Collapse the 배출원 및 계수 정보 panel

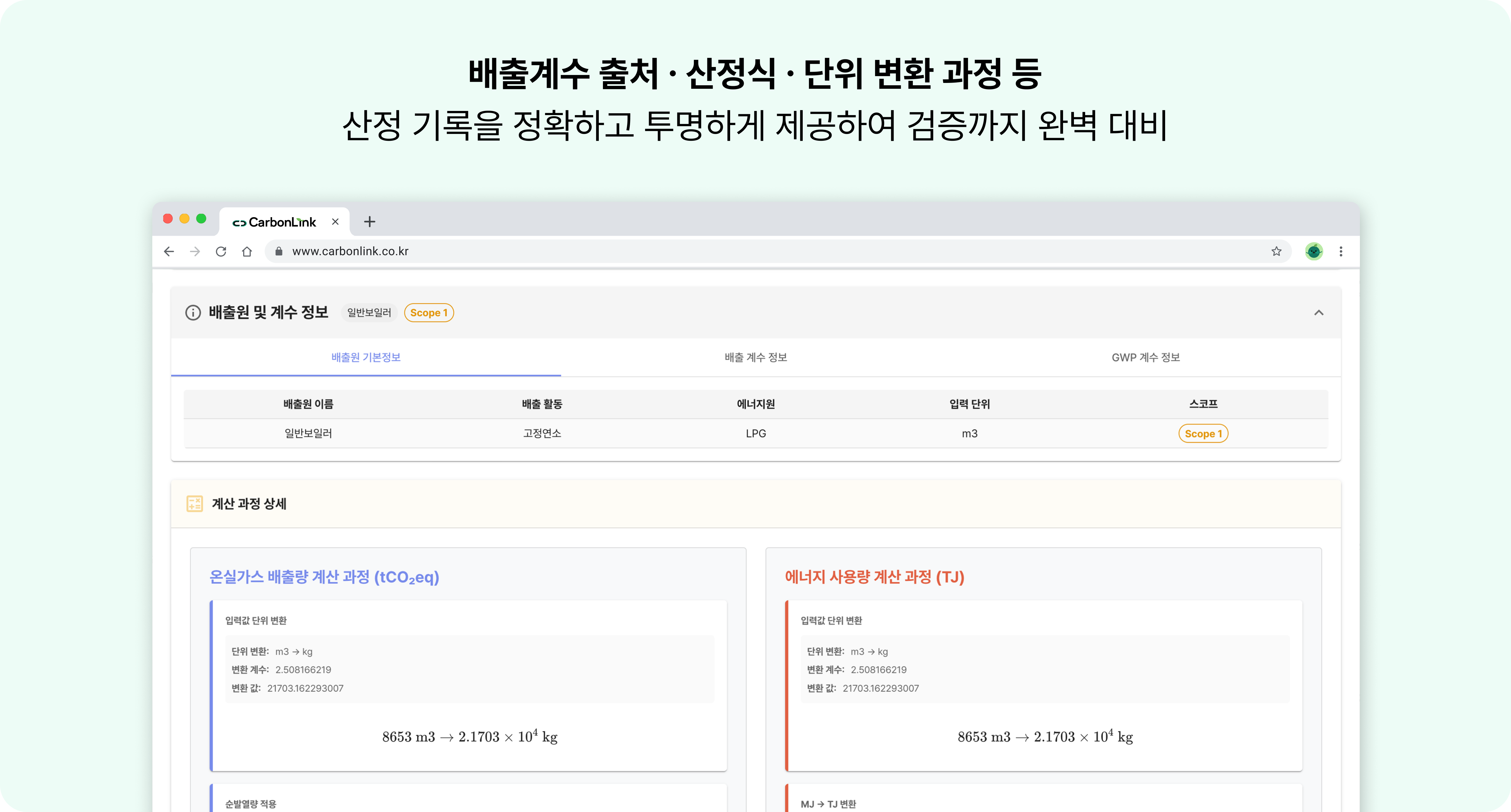click(1319, 312)
